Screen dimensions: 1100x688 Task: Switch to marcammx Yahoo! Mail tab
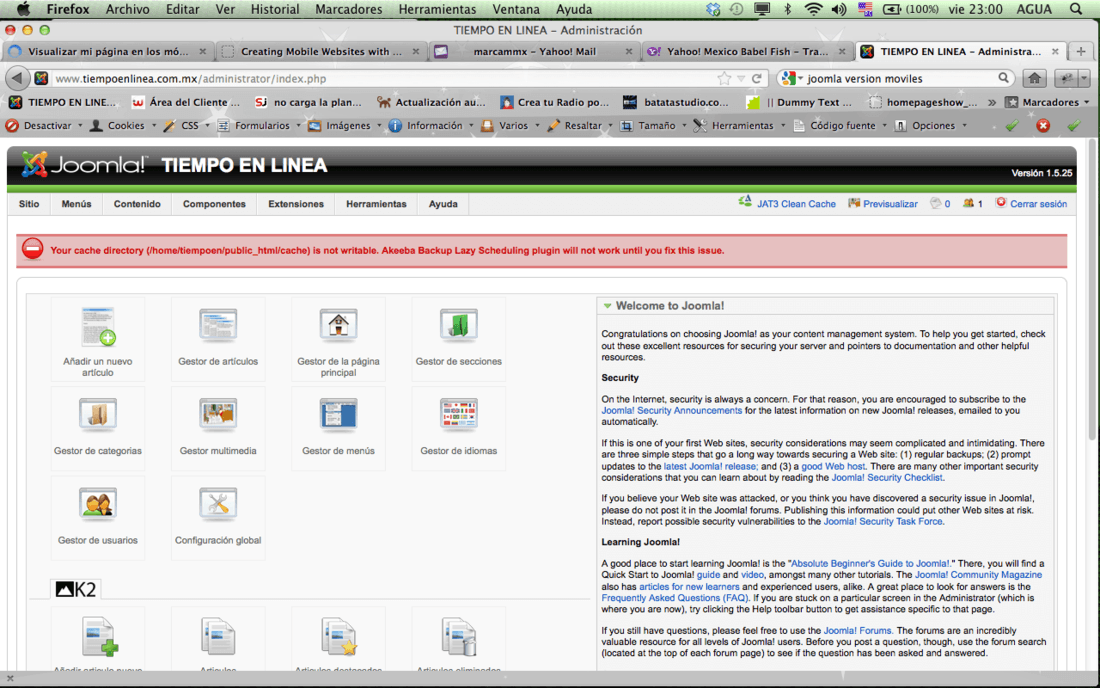click(x=535, y=51)
